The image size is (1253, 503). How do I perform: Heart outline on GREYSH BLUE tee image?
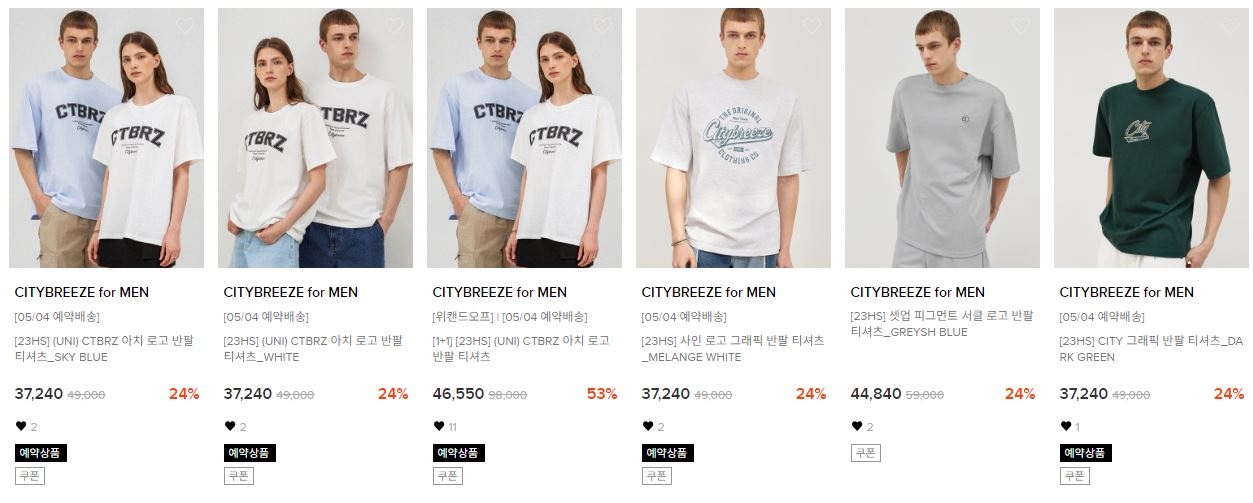click(x=1021, y=26)
